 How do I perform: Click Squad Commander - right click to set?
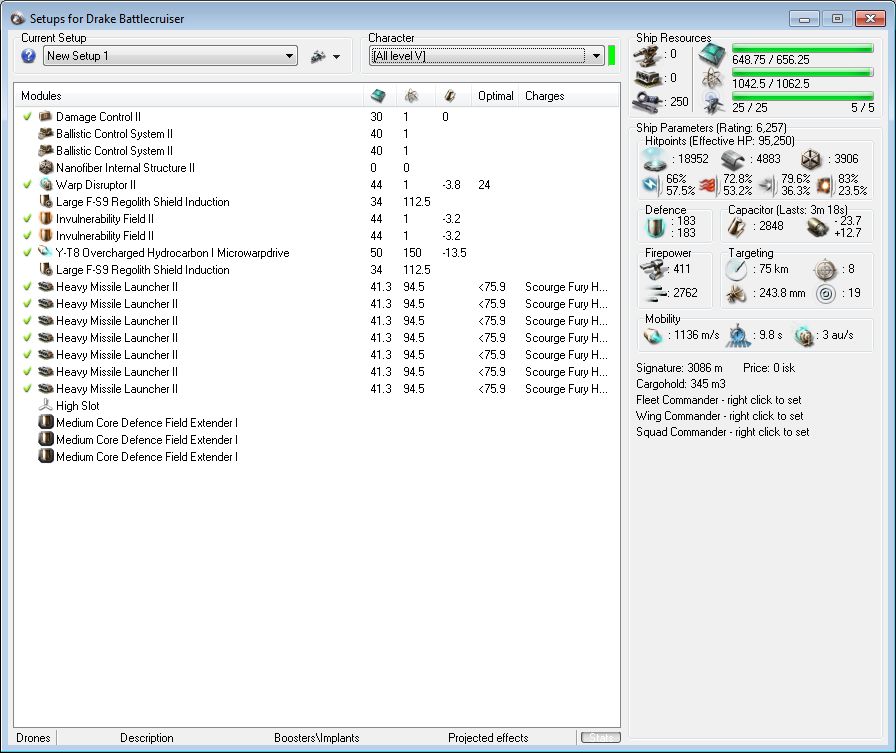[722, 432]
